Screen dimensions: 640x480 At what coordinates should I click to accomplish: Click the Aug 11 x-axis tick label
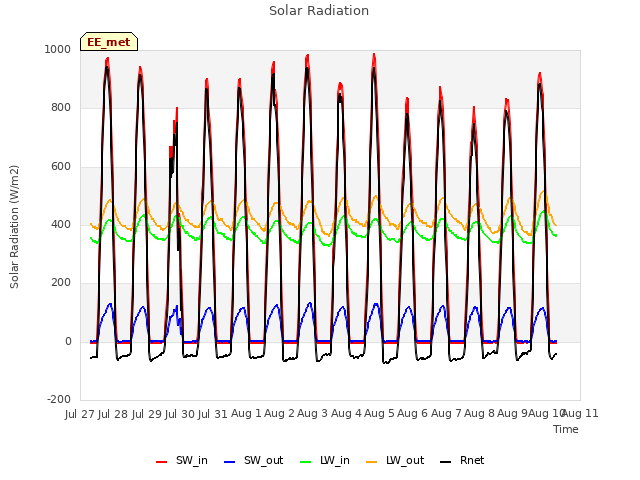[580, 414]
